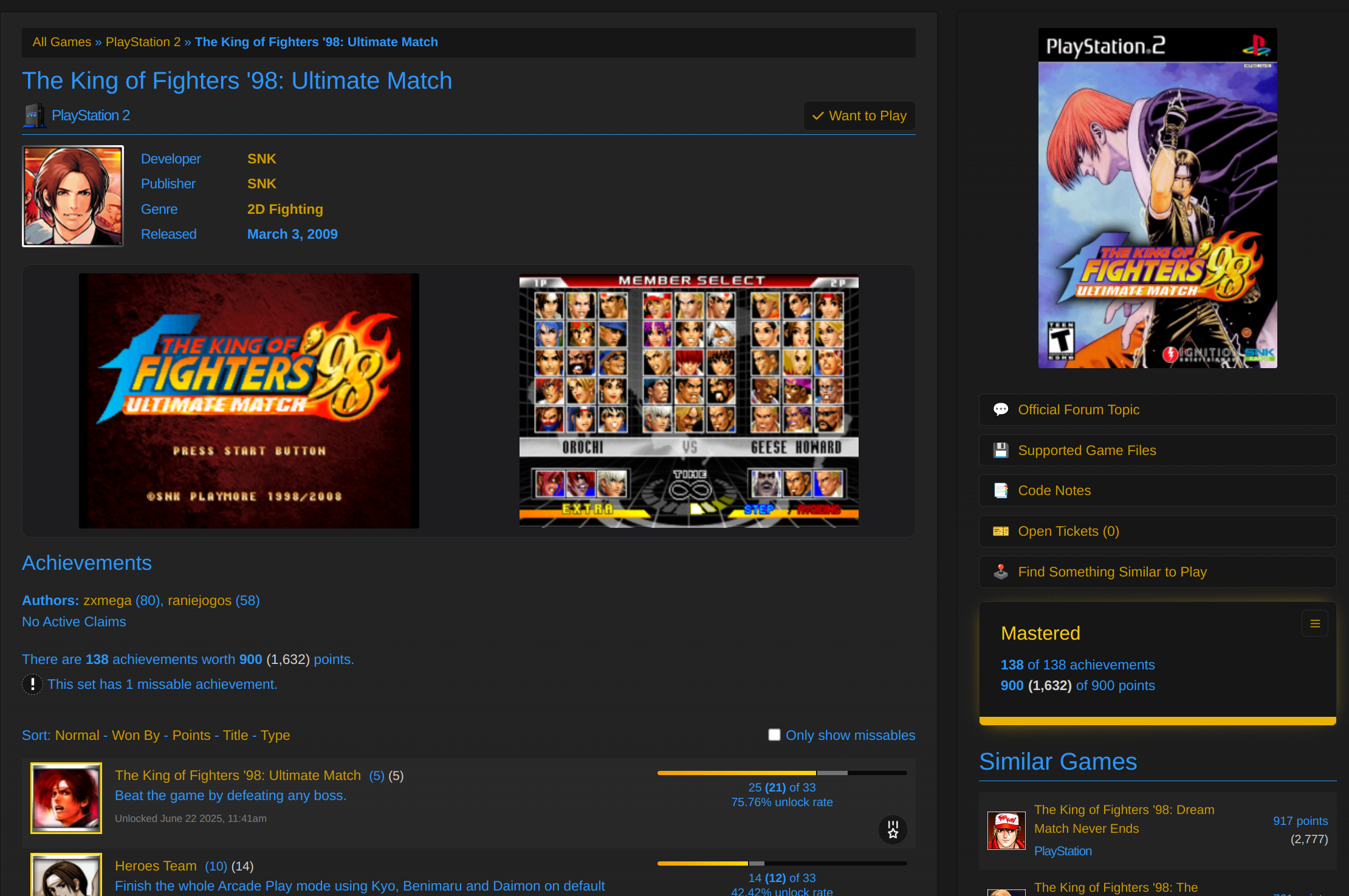Click '138 of 138 achievements' text
The height and width of the screenshot is (896, 1349).
tap(1077, 665)
